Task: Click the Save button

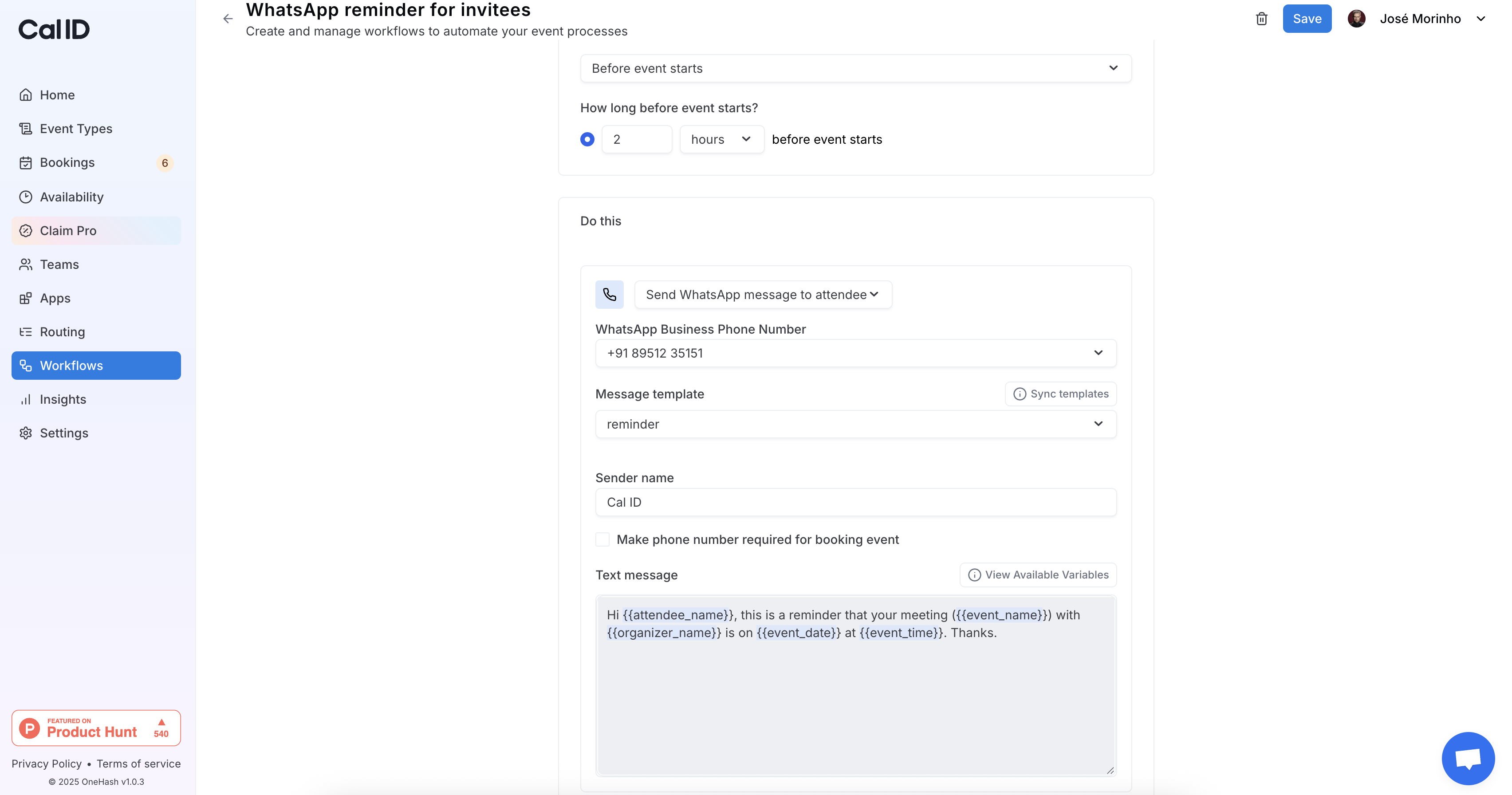Action: coord(1307,19)
